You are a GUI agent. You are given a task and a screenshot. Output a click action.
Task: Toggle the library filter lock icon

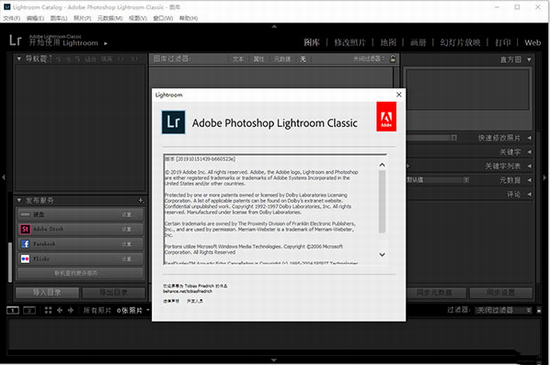click(x=393, y=59)
